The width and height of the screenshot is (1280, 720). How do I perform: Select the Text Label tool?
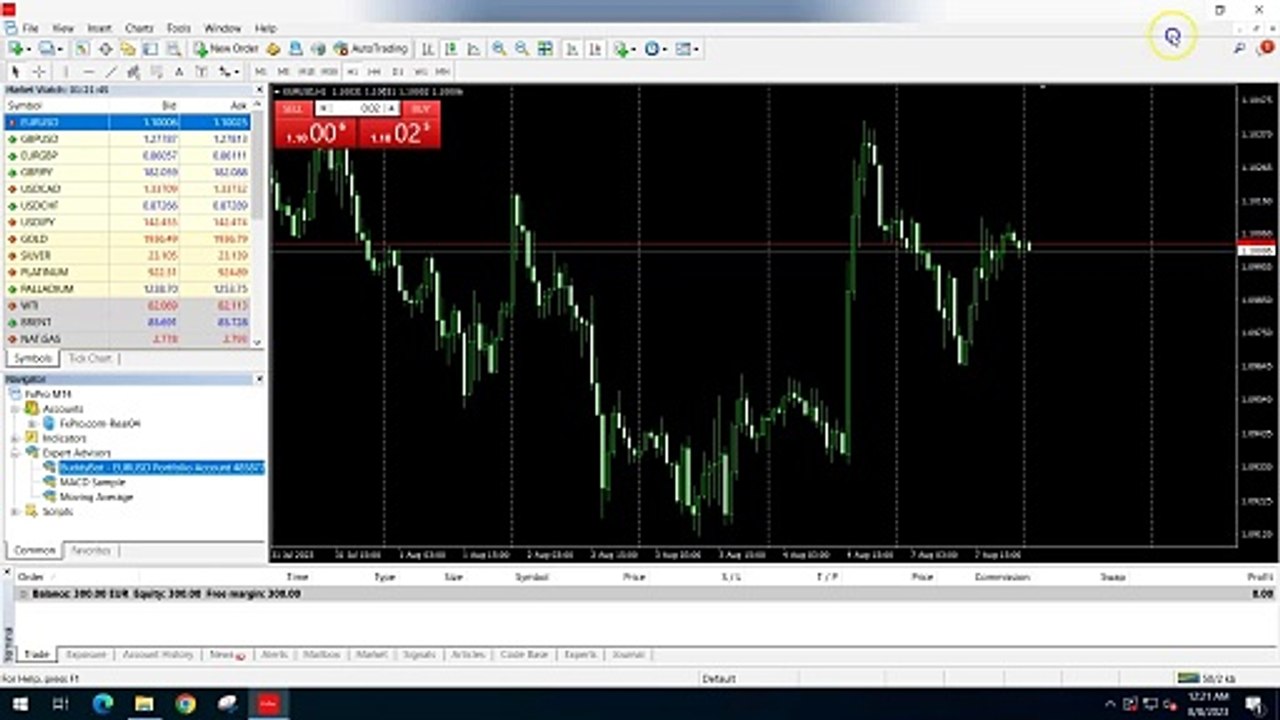pos(202,72)
